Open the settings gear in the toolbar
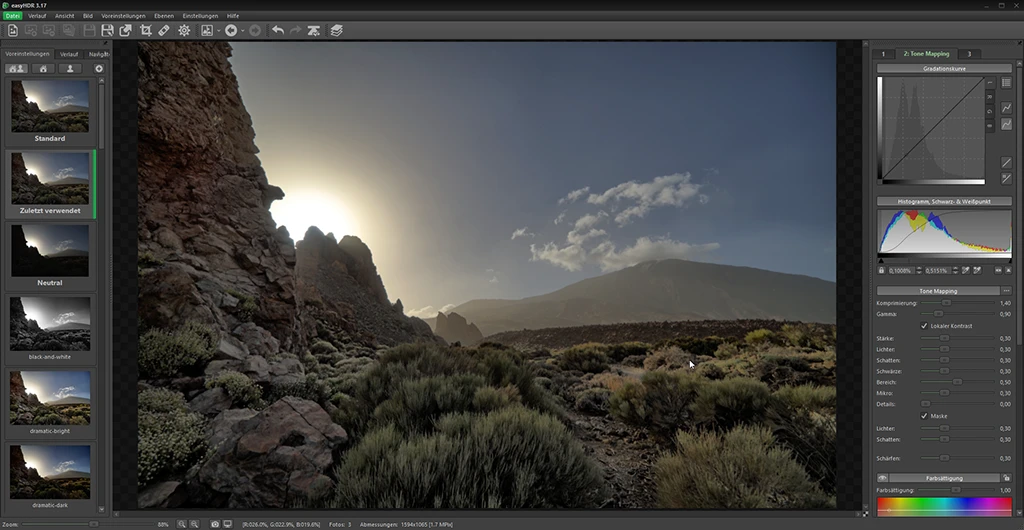The image size is (1024, 530). [184, 31]
